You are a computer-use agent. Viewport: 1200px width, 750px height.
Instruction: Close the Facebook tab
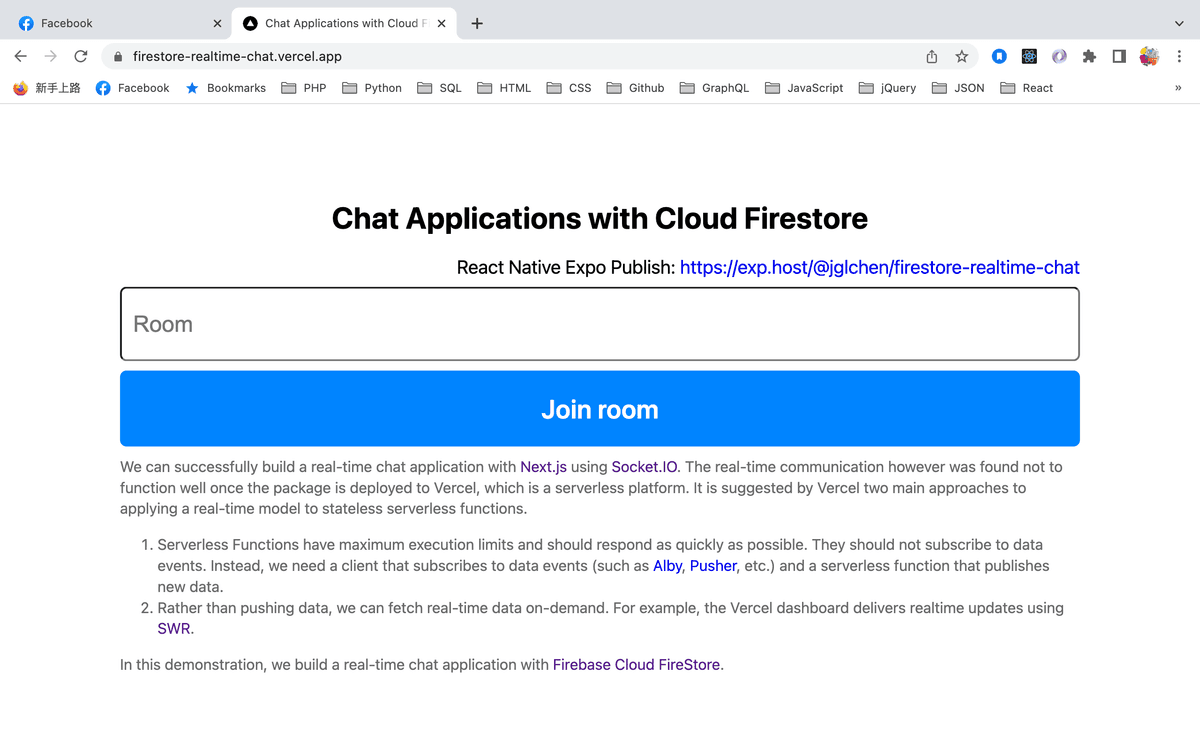click(217, 23)
